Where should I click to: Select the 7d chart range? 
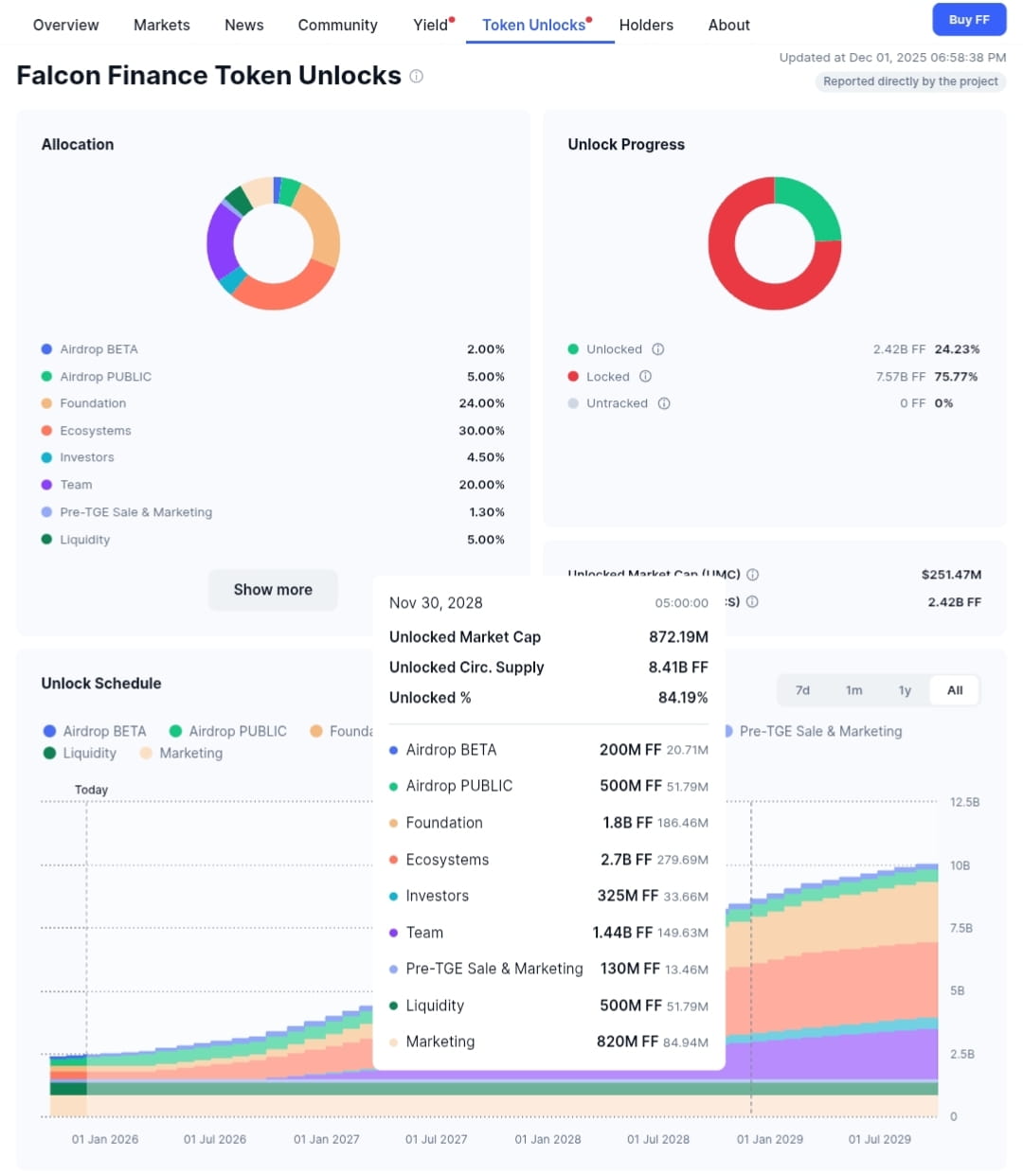[802, 690]
